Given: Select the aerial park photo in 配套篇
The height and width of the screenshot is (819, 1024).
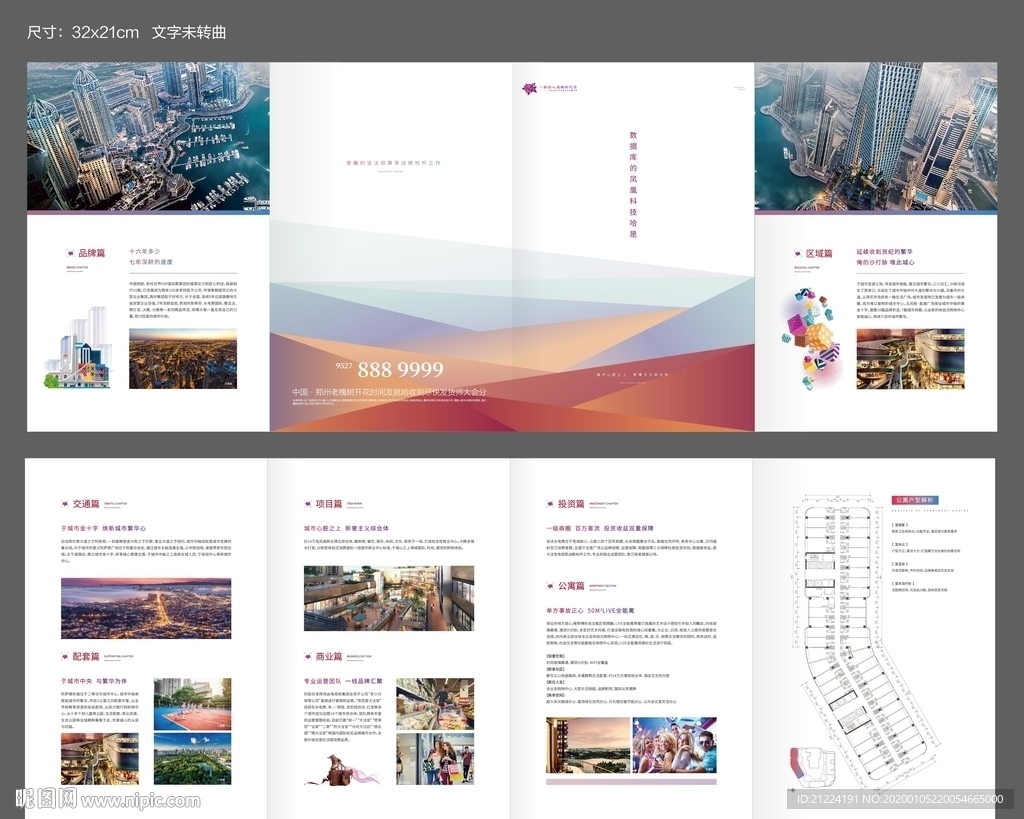Looking at the screenshot, I should (193, 759).
